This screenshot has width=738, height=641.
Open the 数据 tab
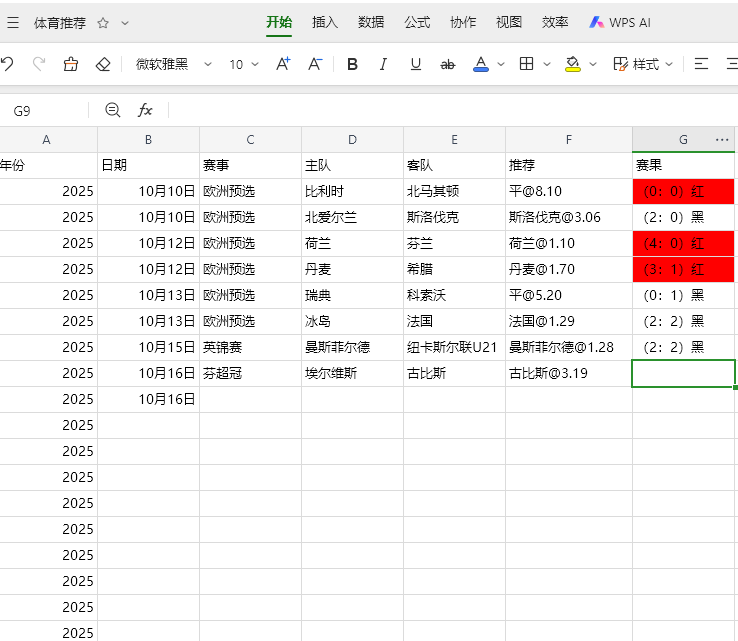click(x=371, y=23)
